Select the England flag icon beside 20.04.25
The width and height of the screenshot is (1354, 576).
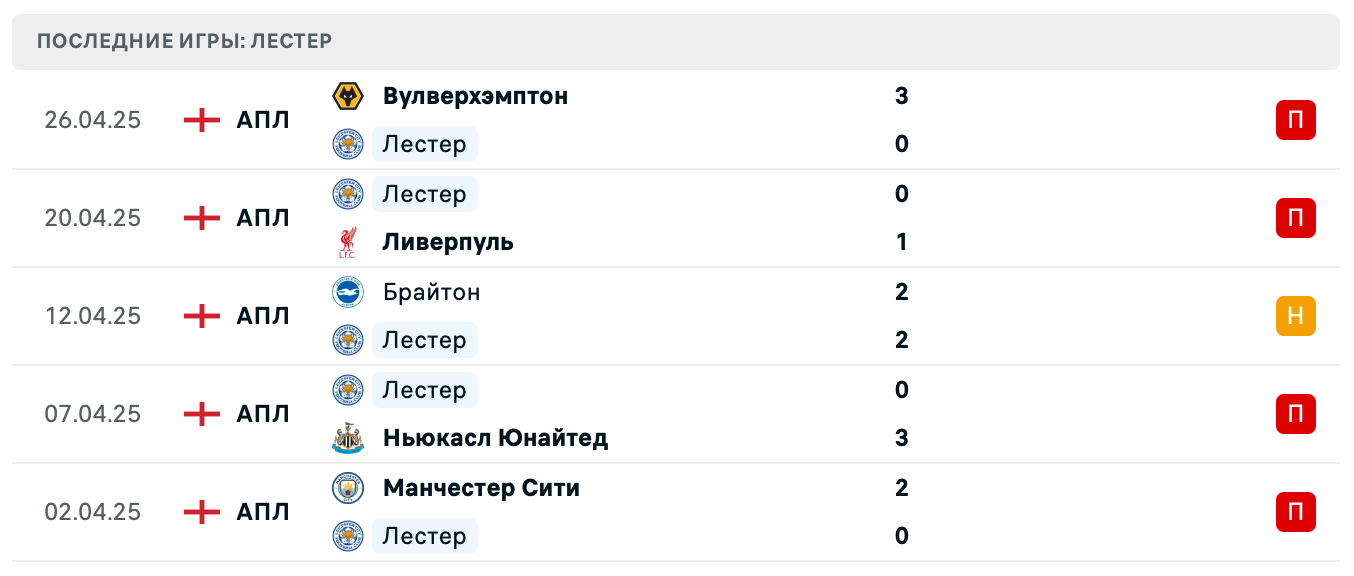click(201, 218)
